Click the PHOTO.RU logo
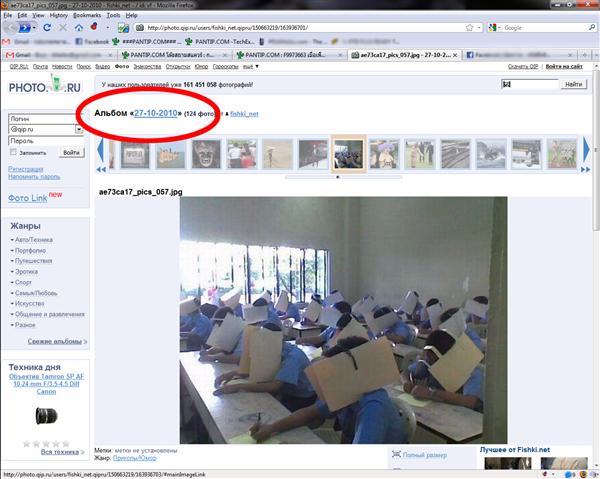The height and width of the screenshot is (479, 600). coord(45,85)
